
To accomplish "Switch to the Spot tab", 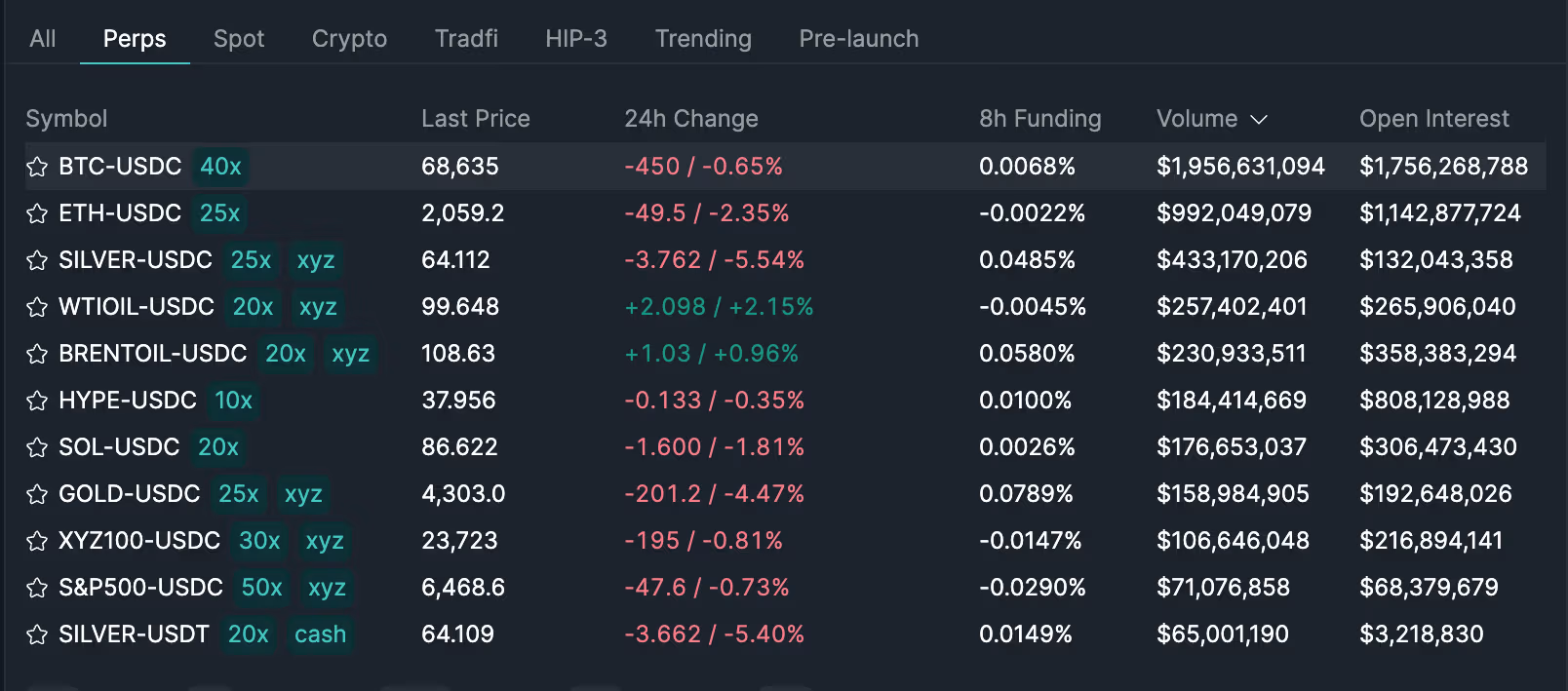I will point(239,38).
